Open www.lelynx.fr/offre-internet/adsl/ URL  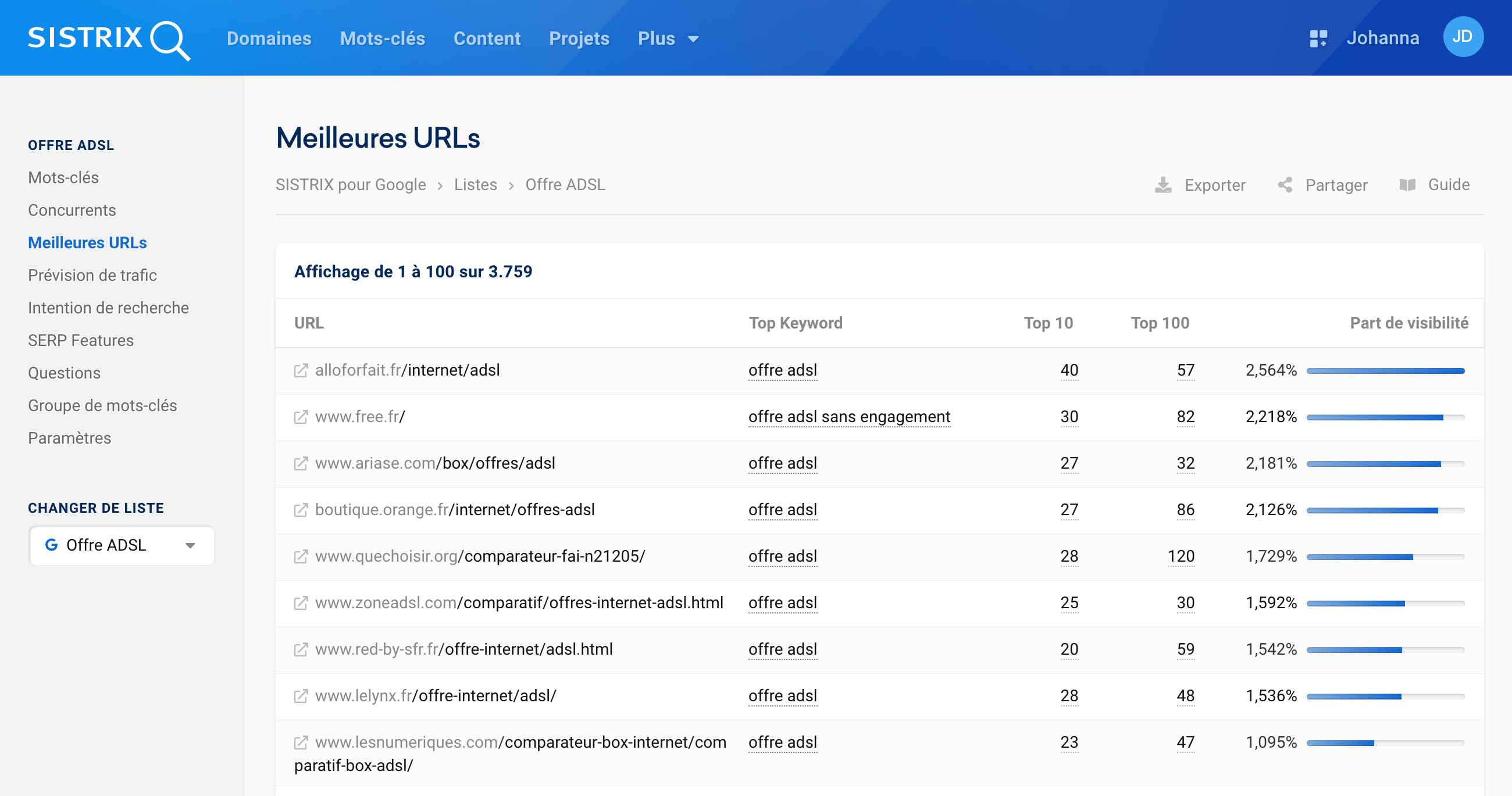436,695
